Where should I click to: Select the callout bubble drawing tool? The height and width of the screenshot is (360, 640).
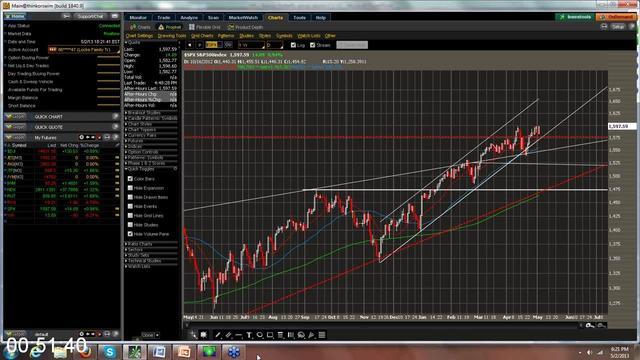coord(301,335)
